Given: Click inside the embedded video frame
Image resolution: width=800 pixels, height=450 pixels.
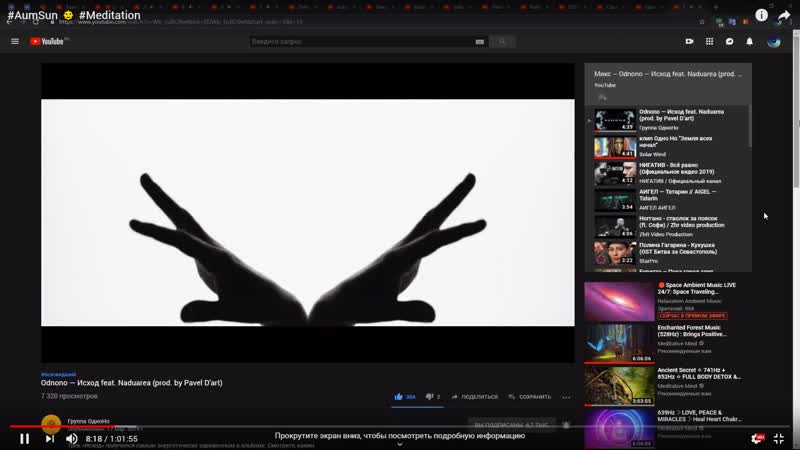Looking at the screenshot, I should 308,213.
